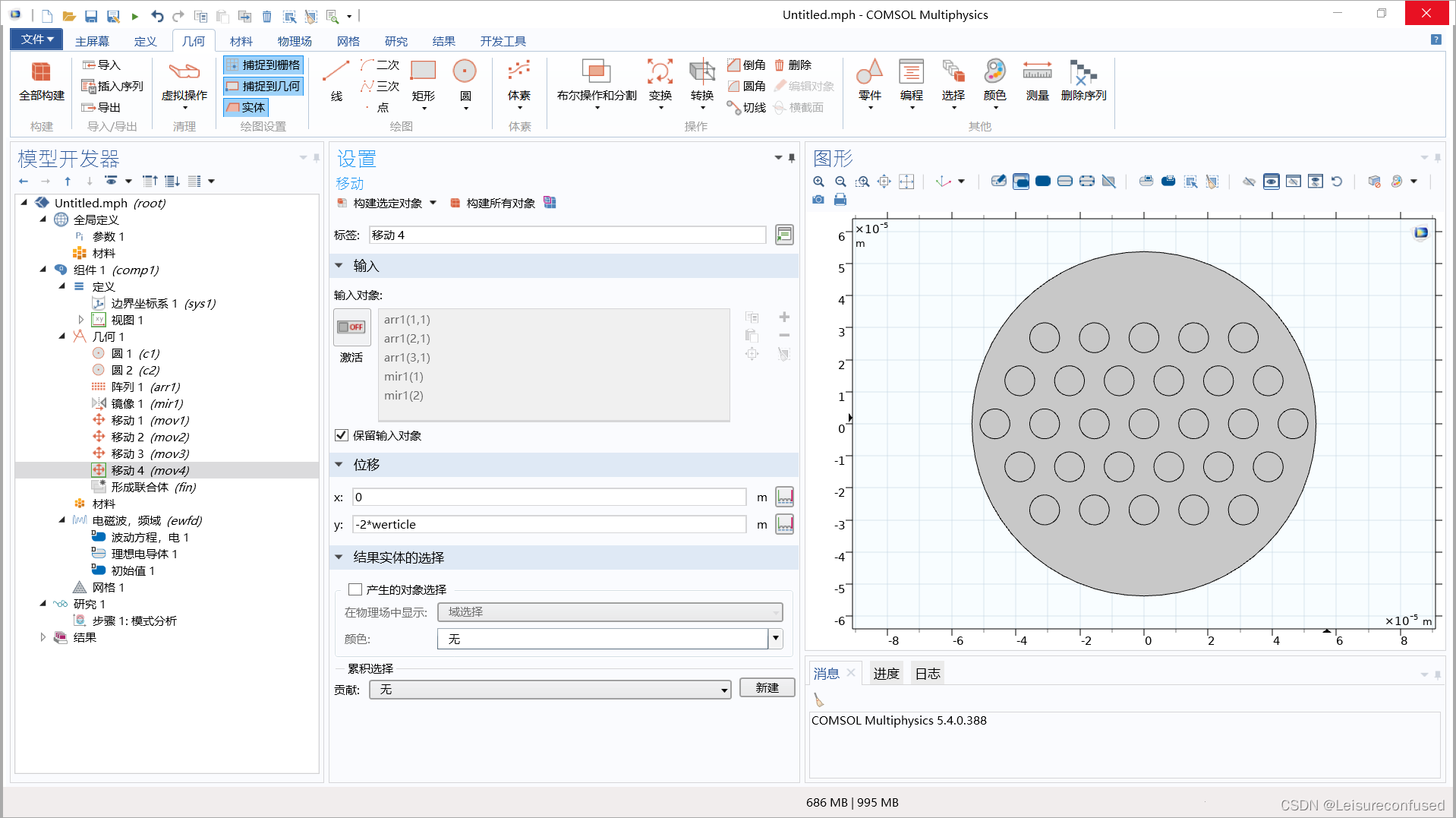The image size is (1456, 818).
Task: Open 构建选定对象 dropdown arrow
Action: coord(433,203)
